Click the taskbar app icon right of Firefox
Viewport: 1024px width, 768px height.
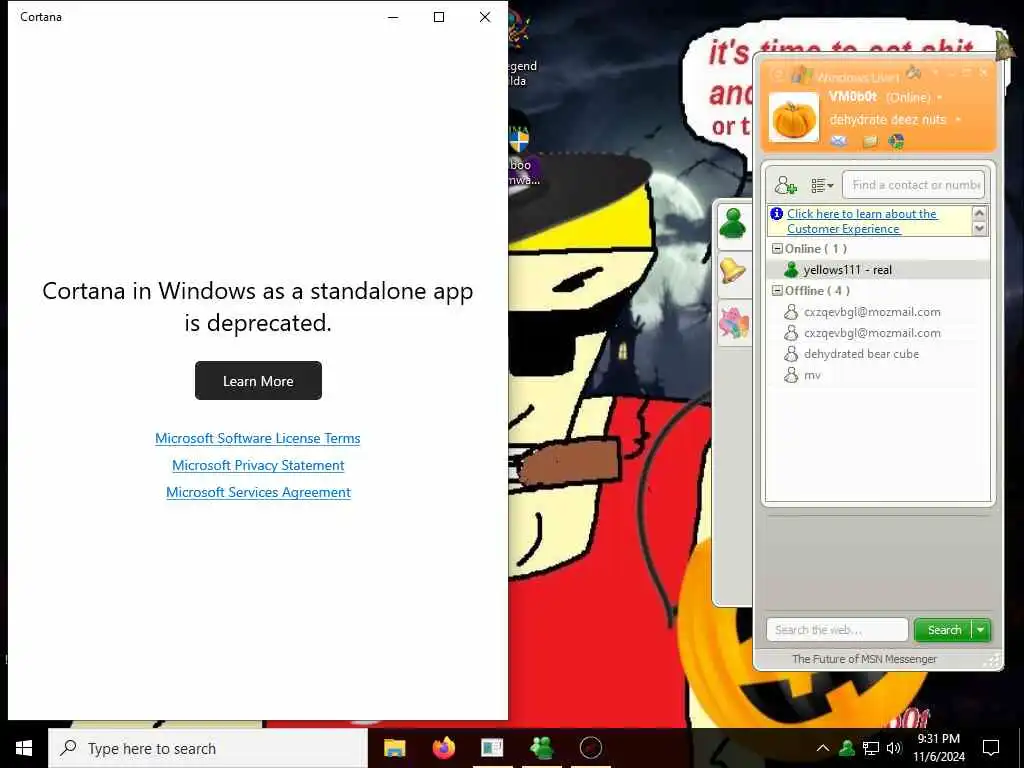(492, 748)
